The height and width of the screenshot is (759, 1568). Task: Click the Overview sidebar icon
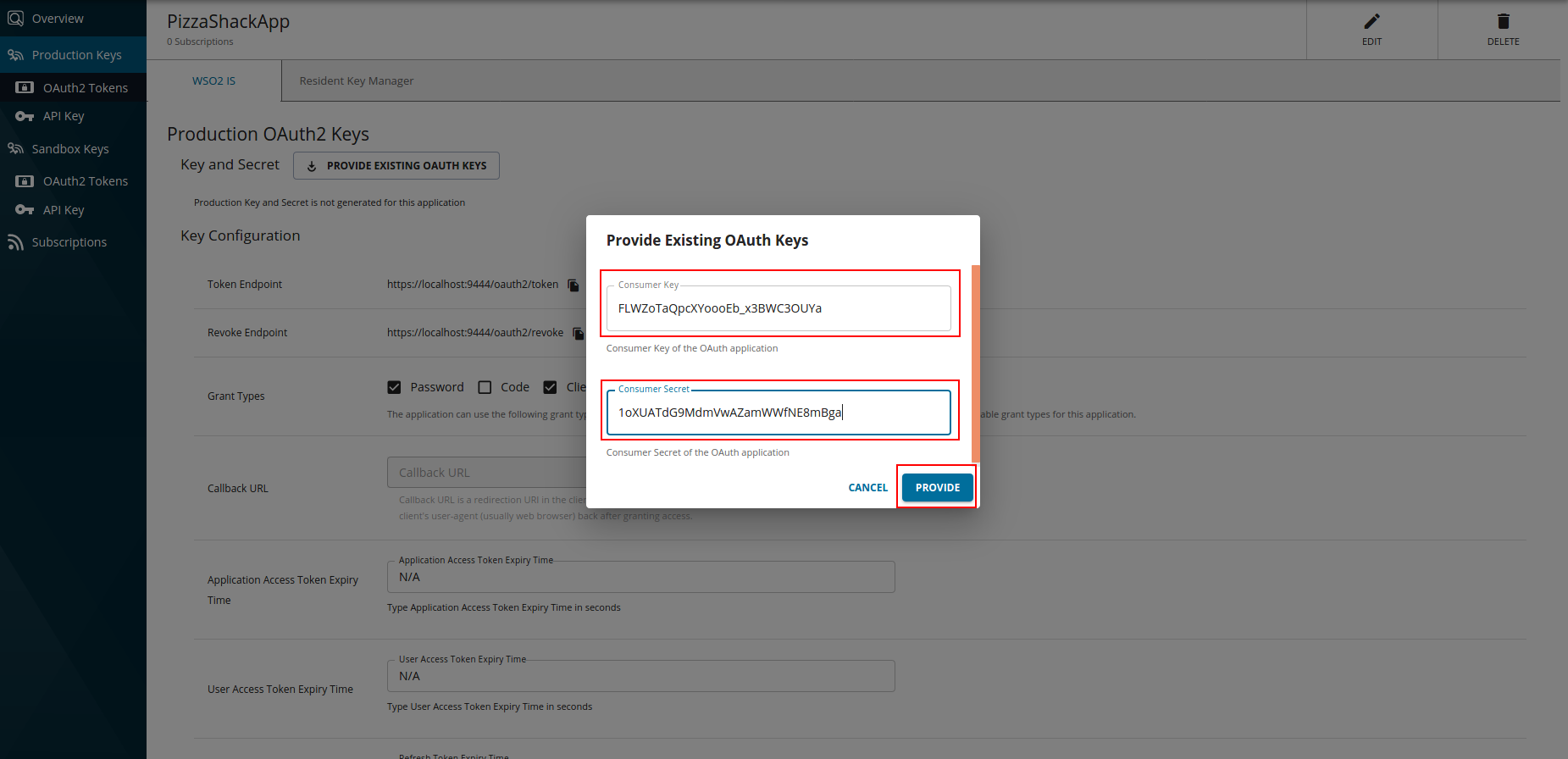tap(15, 19)
